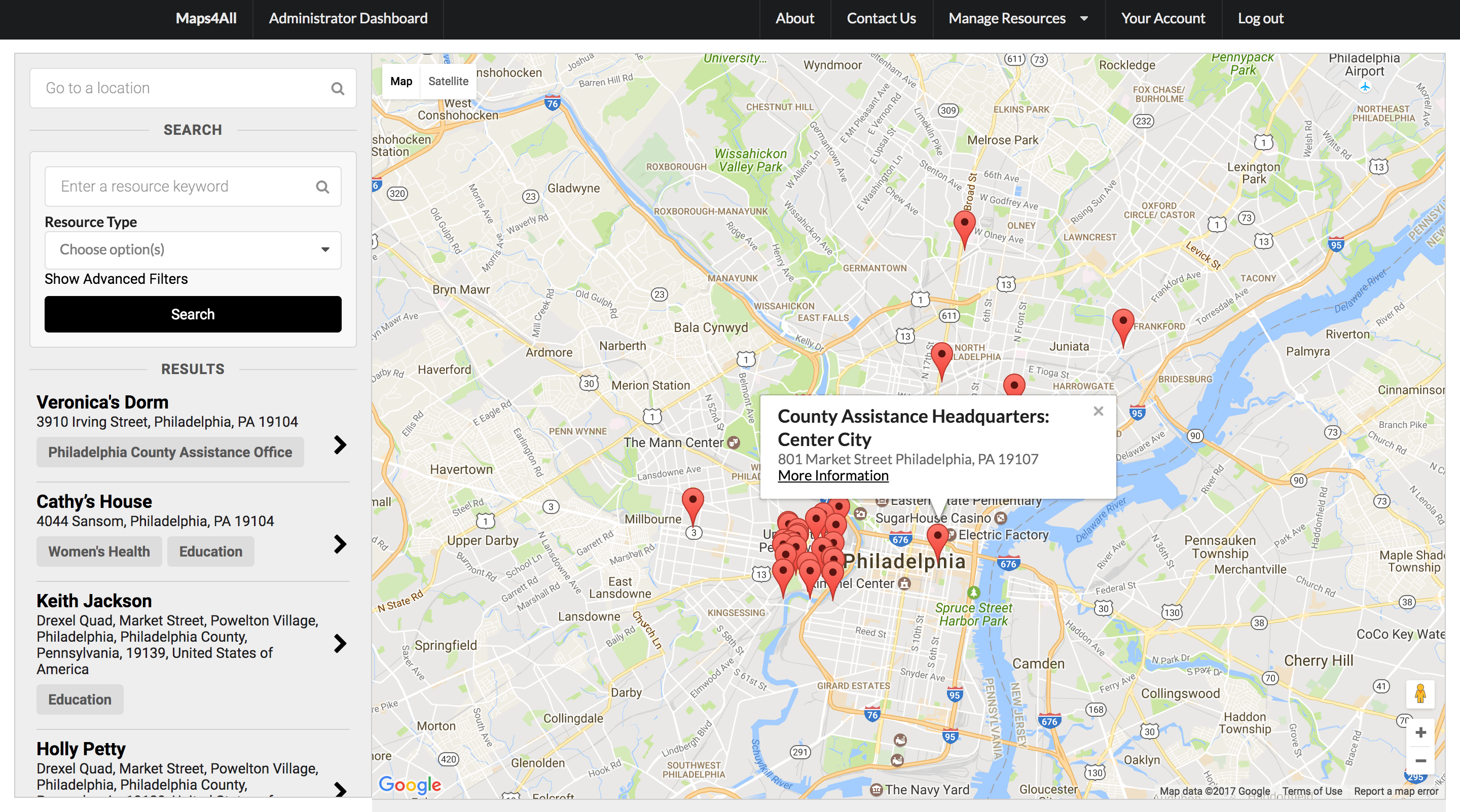Show Advanced Filters
This screenshot has height=812, width=1460.
(116, 279)
